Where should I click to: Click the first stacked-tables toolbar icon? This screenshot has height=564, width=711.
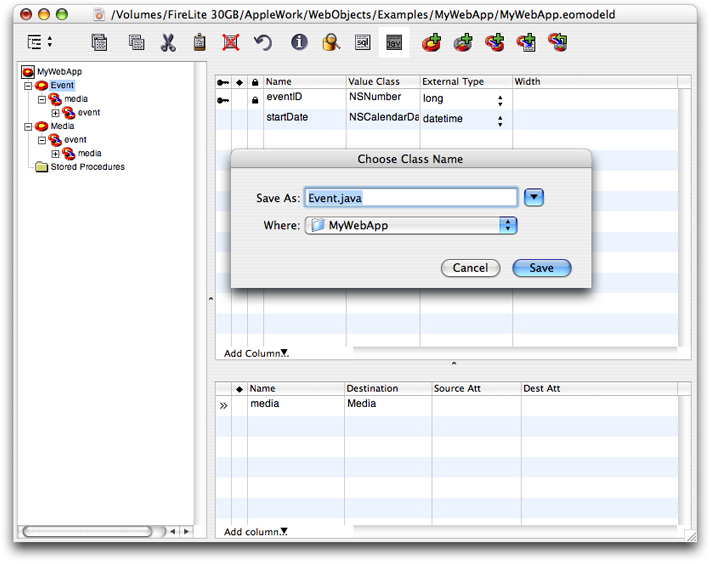coord(99,43)
